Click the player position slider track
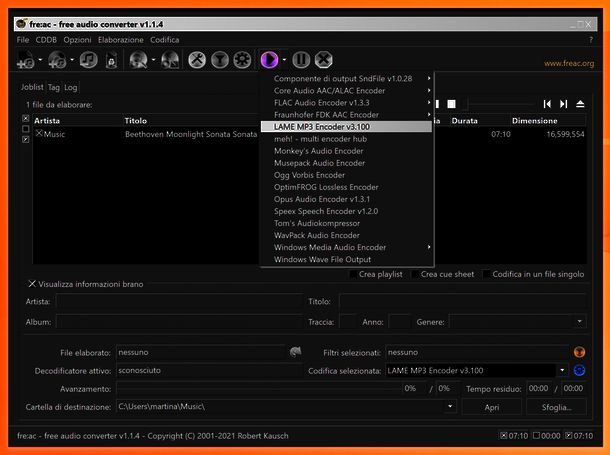Image resolution: width=610 pixels, height=455 pixels. pos(501,104)
